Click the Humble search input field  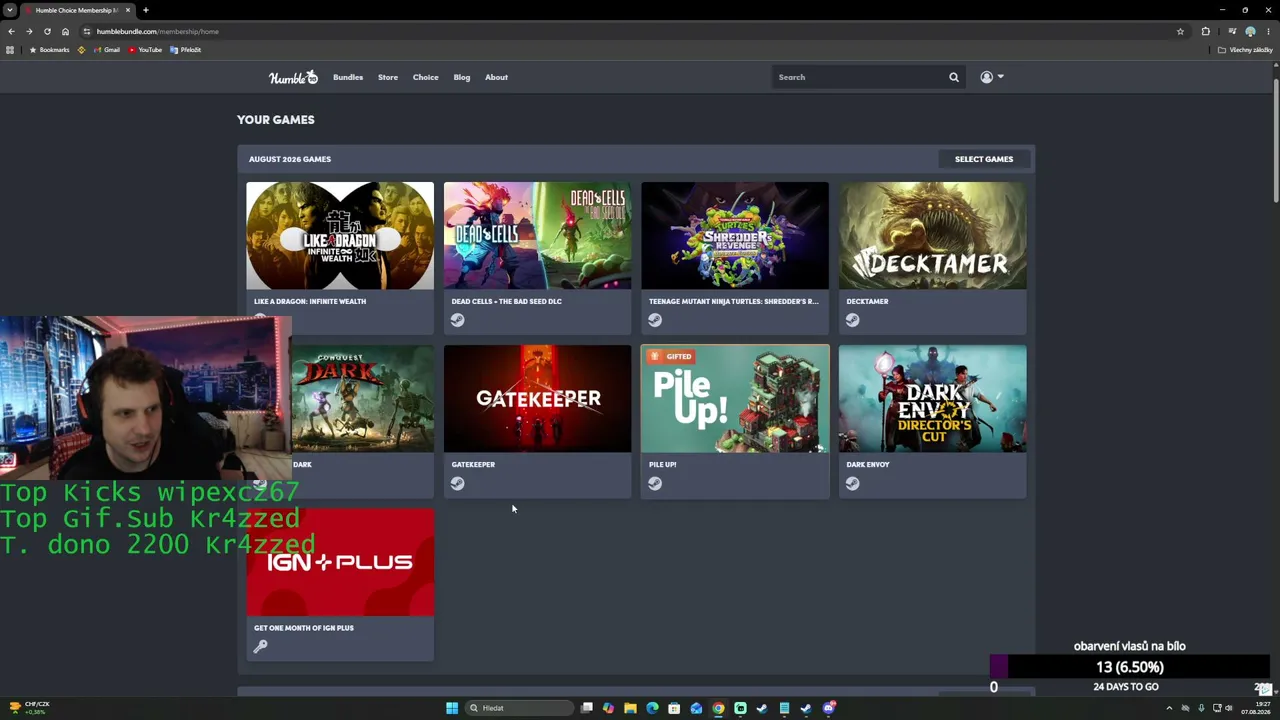[860, 77]
